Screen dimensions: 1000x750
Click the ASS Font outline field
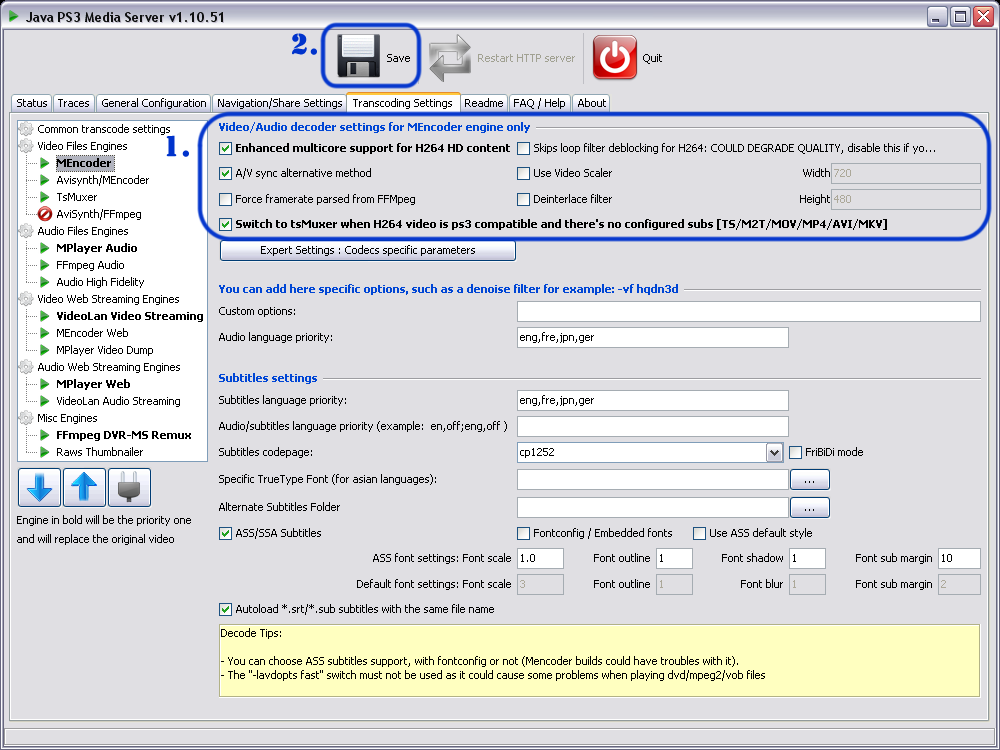(x=674, y=559)
